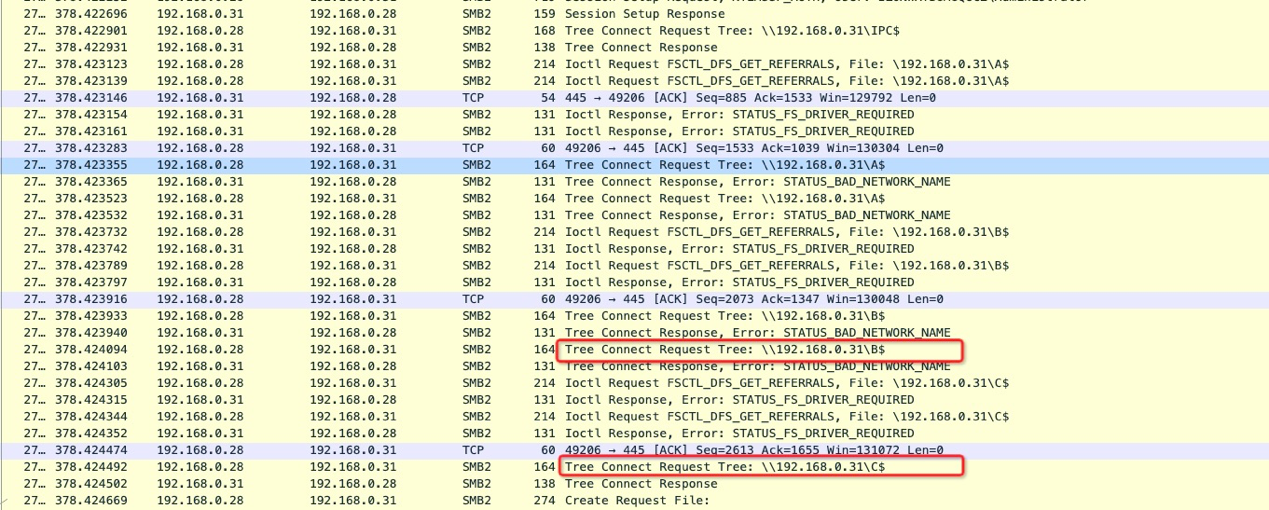Click the red-boxed Tree Connect Request for C$
1269x510 pixels.
click(760, 466)
